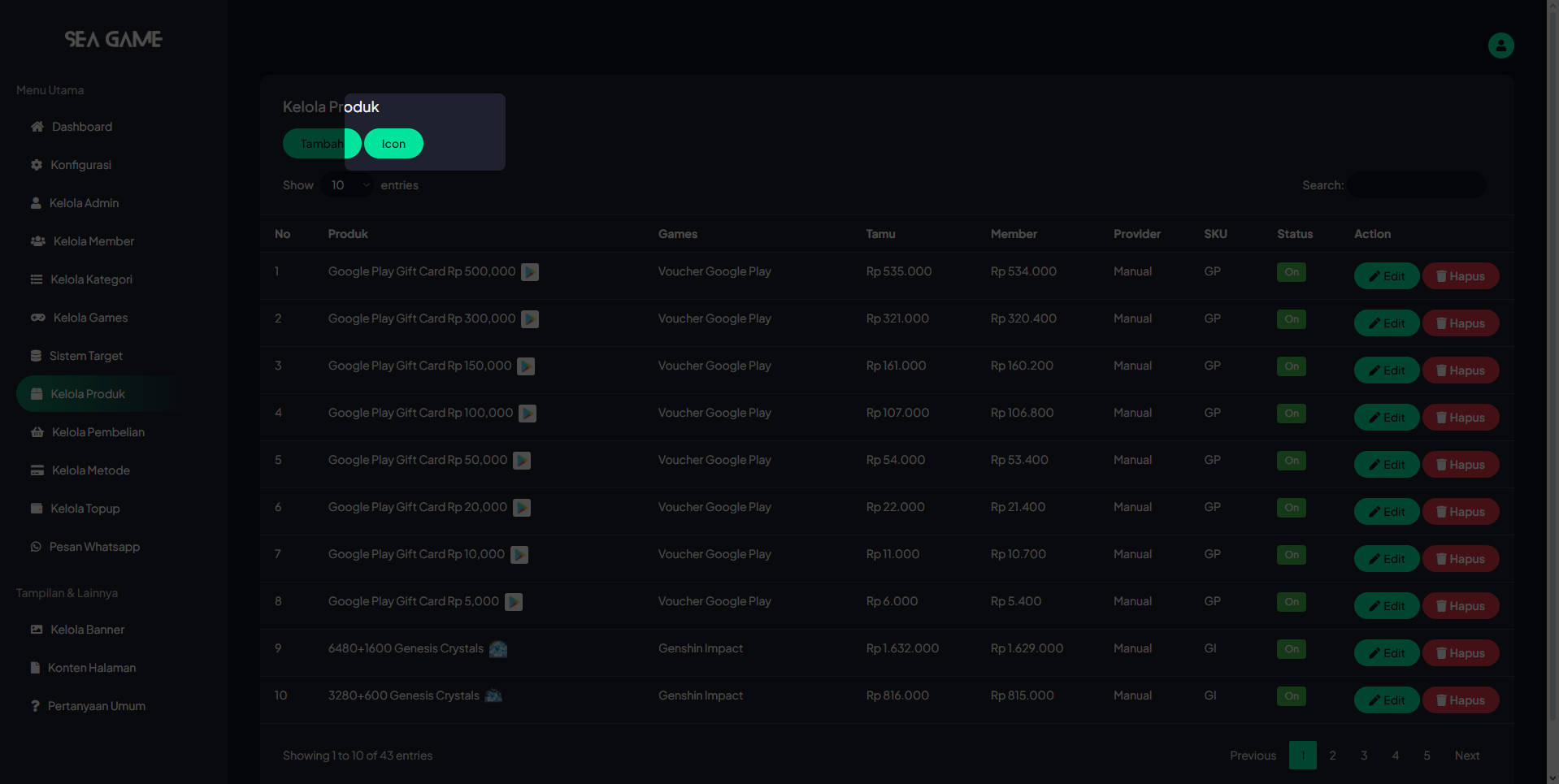Click the SEA GAME logo
Viewport: 1559px width, 784px height.
click(x=114, y=39)
